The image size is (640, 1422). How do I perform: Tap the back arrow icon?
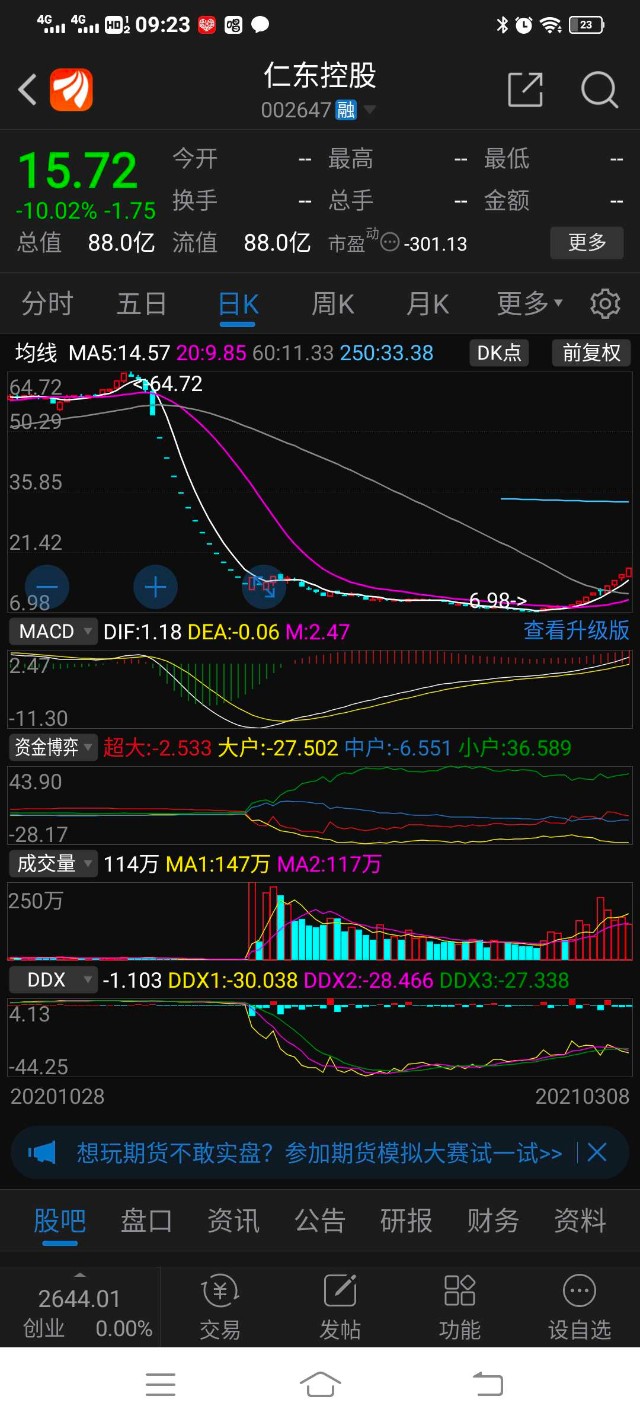click(28, 90)
